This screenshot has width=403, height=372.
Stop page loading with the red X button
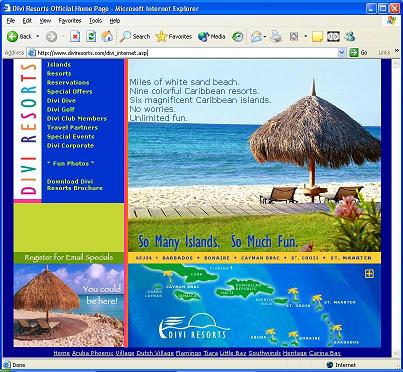75,36
